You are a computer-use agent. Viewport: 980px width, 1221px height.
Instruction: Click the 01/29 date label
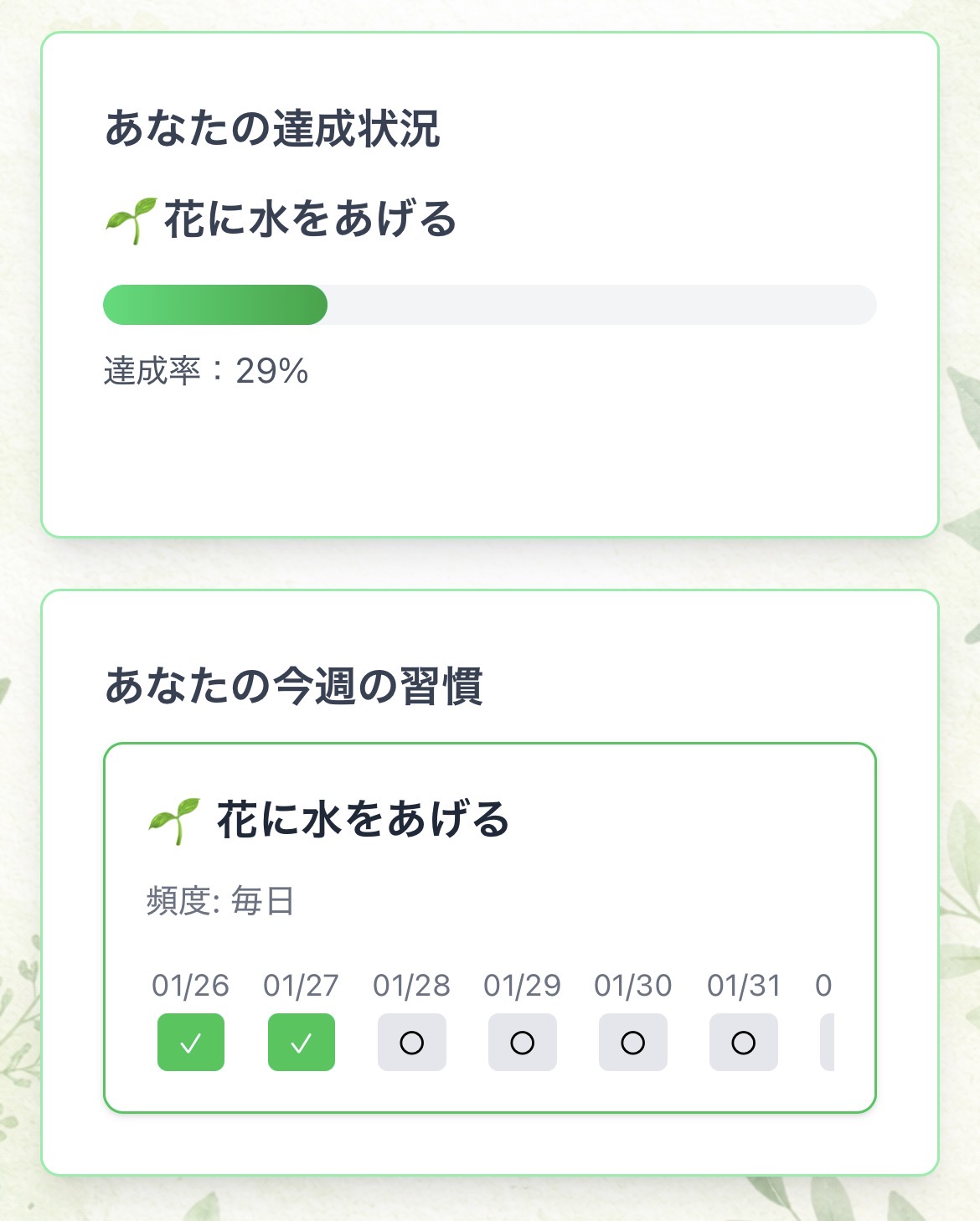coord(522,986)
